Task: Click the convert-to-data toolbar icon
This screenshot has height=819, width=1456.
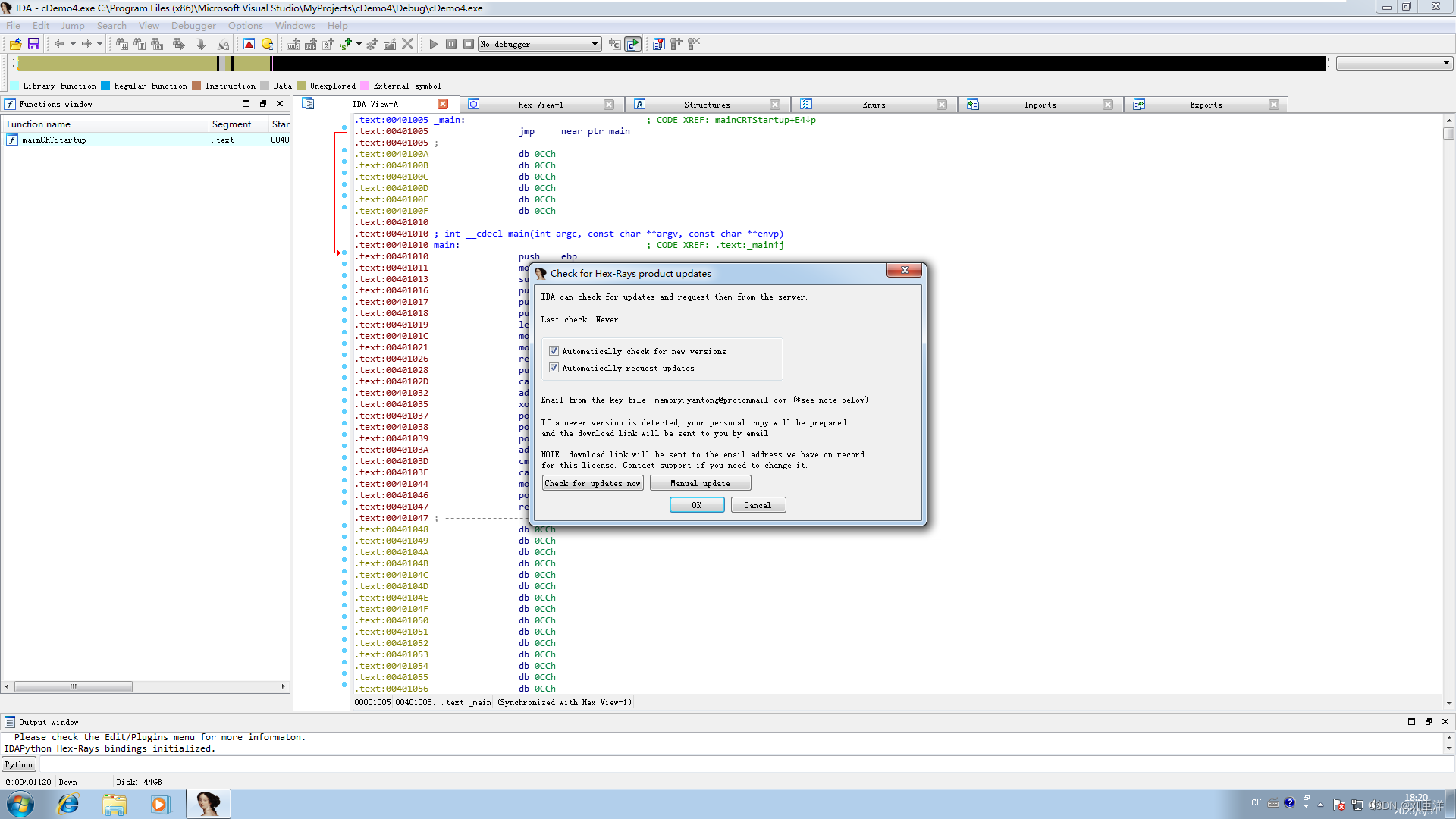Action: [311, 44]
